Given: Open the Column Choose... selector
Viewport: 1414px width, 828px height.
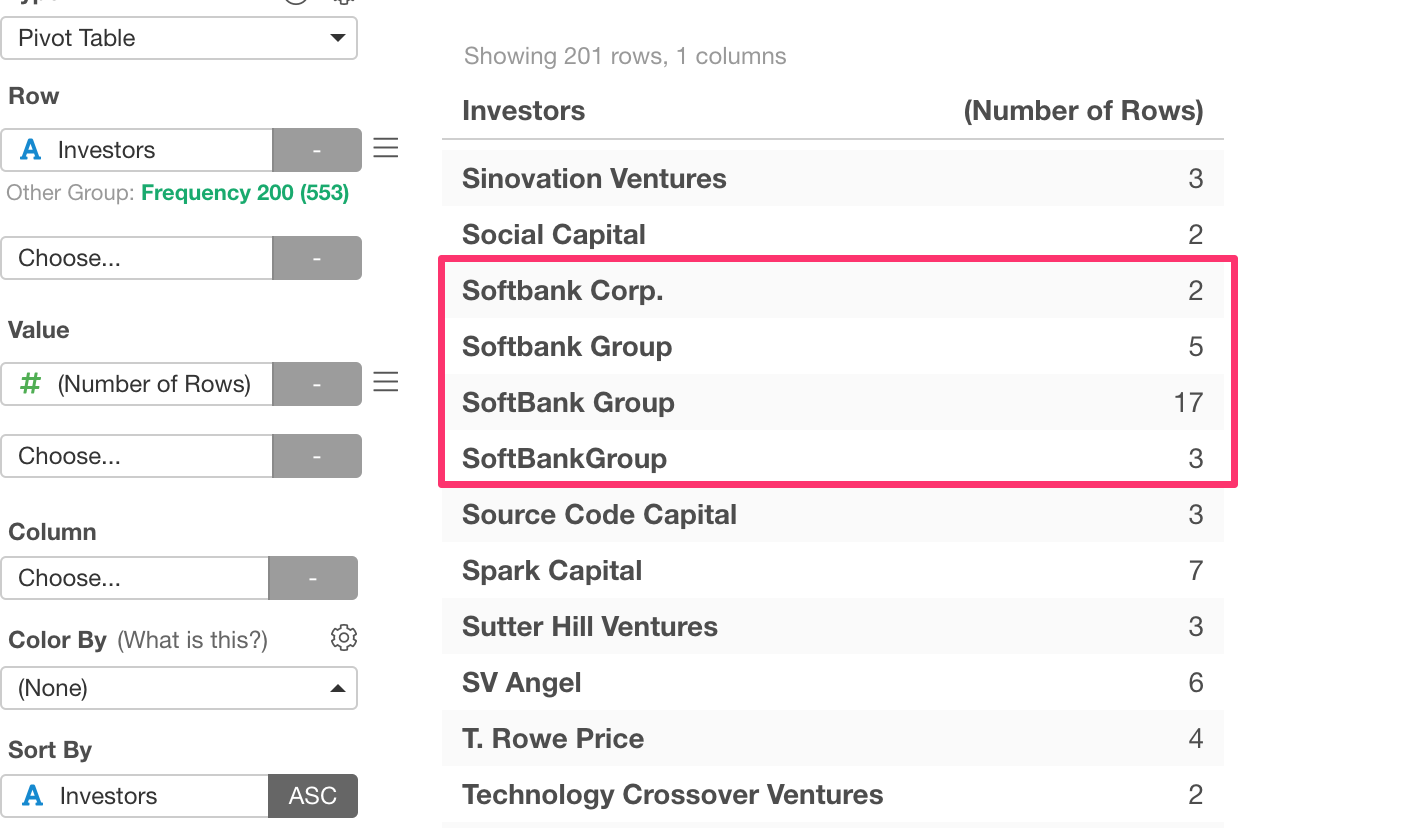Looking at the screenshot, I should click(135, 578).
